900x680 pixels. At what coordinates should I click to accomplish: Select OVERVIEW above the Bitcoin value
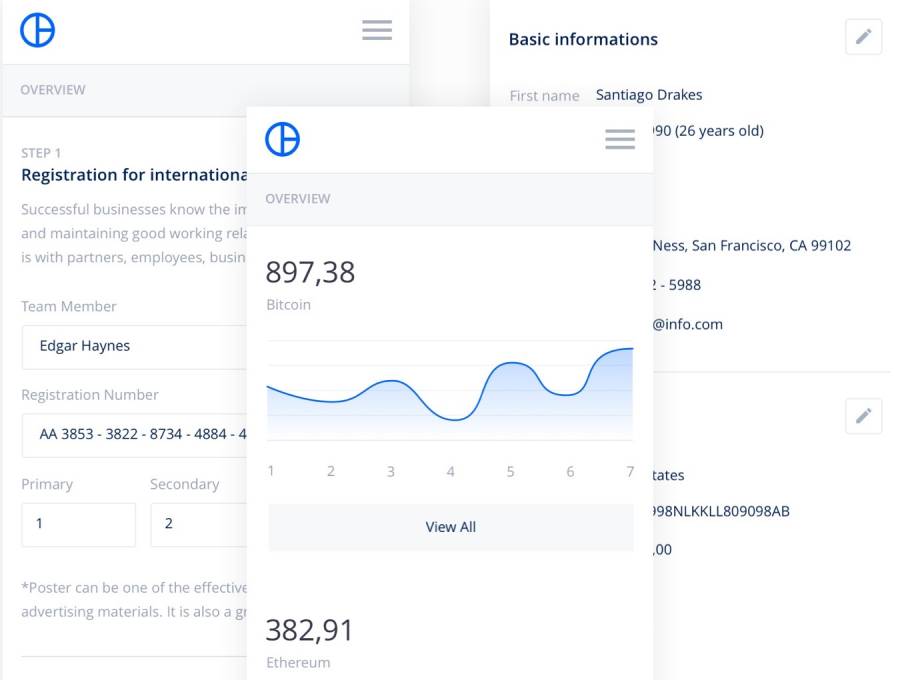298,199
